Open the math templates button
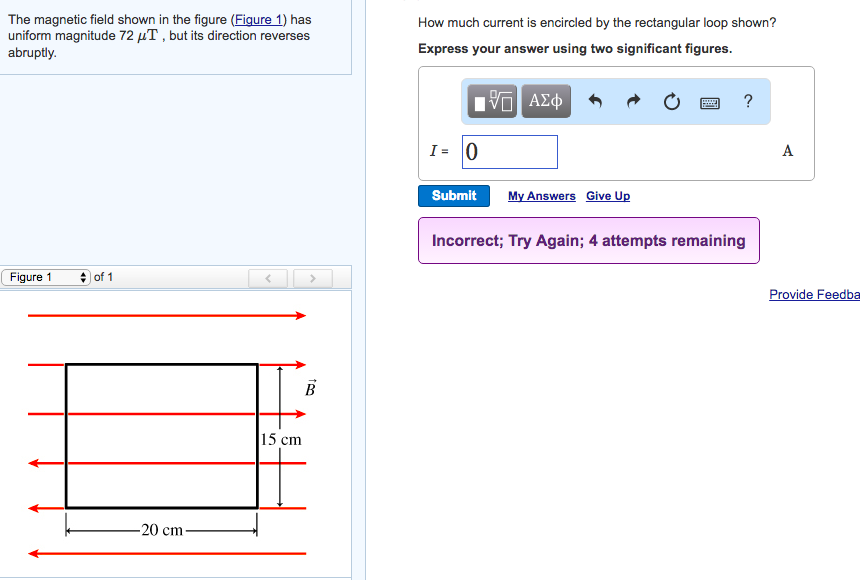Screen dimensions: 860x580 pyautogui.click(x=492, y=101)
